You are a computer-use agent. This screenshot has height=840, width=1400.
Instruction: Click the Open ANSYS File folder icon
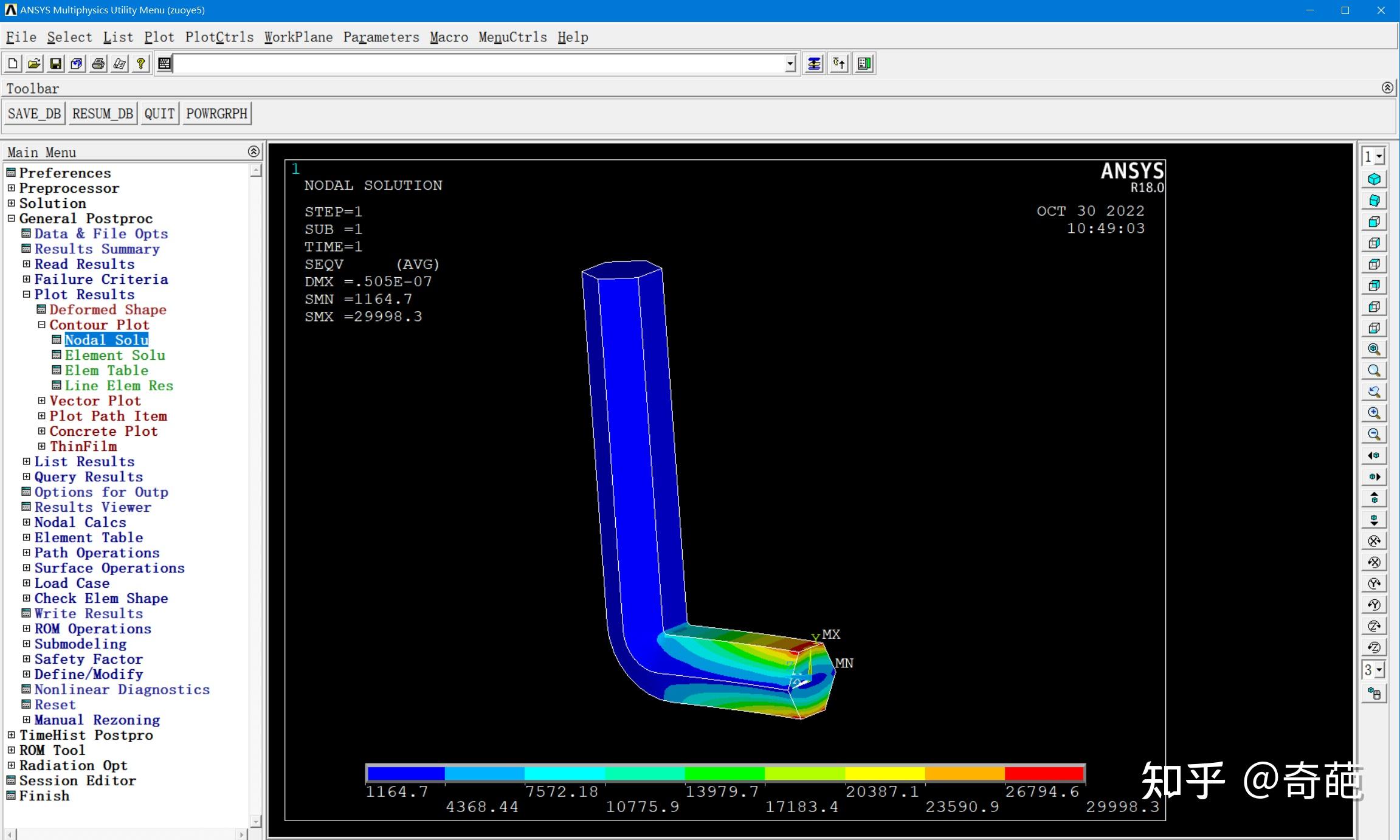point(34,64)
